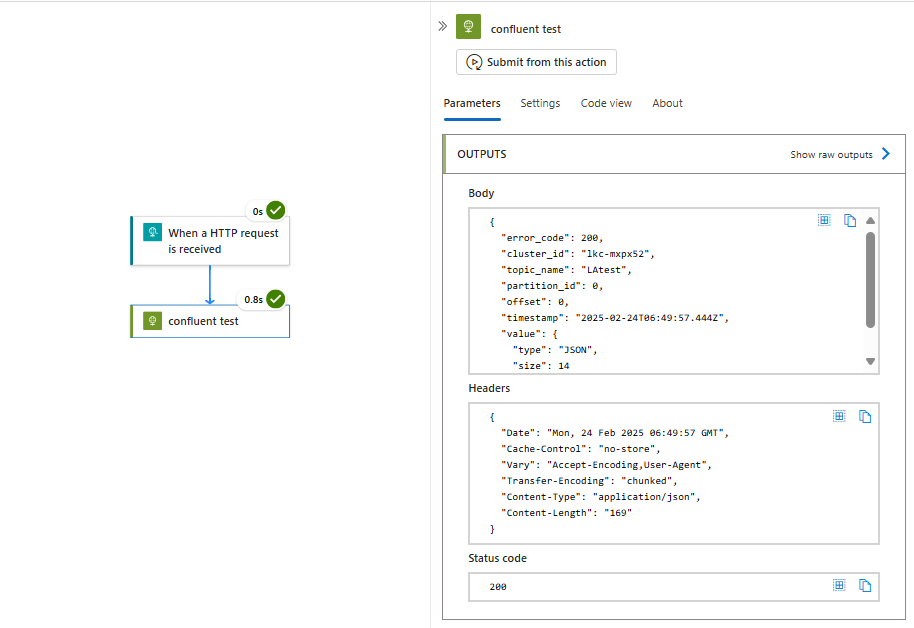
Task: Open the raw outputs chevron arrow
Action: click(x=885, y=153)
